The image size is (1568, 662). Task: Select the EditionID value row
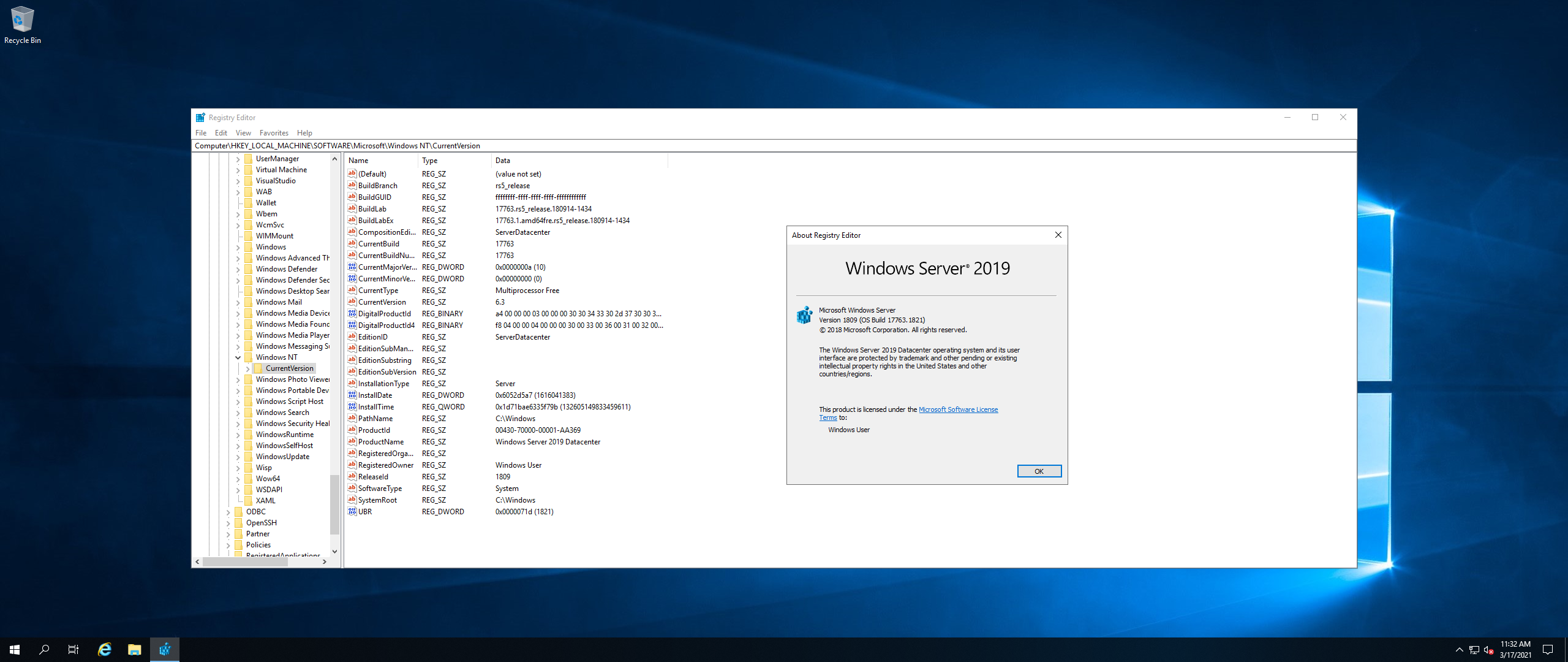tap(507, 337)
